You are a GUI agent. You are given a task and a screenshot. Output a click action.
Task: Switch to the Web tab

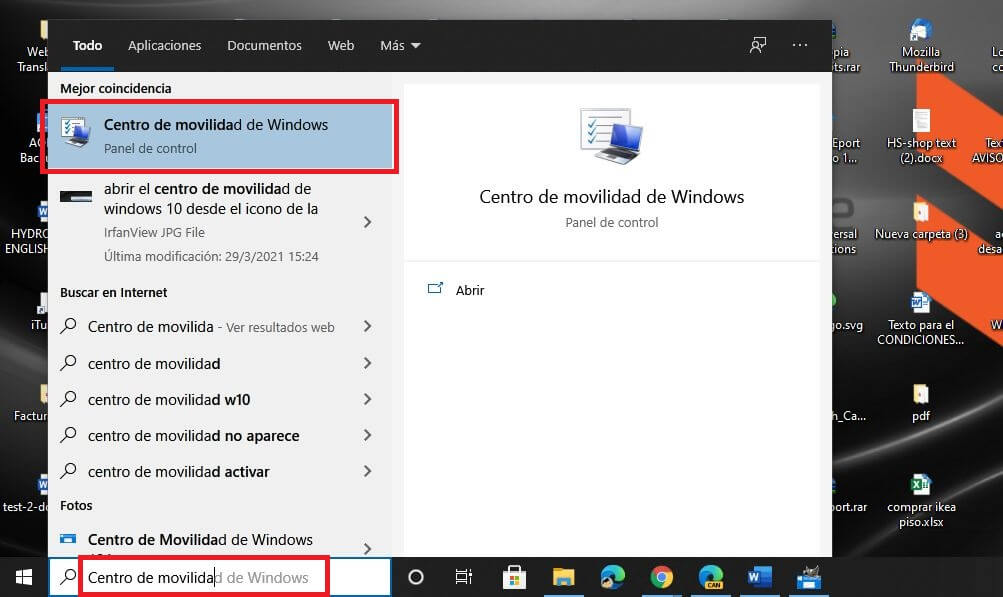click(x=341, y=45)
